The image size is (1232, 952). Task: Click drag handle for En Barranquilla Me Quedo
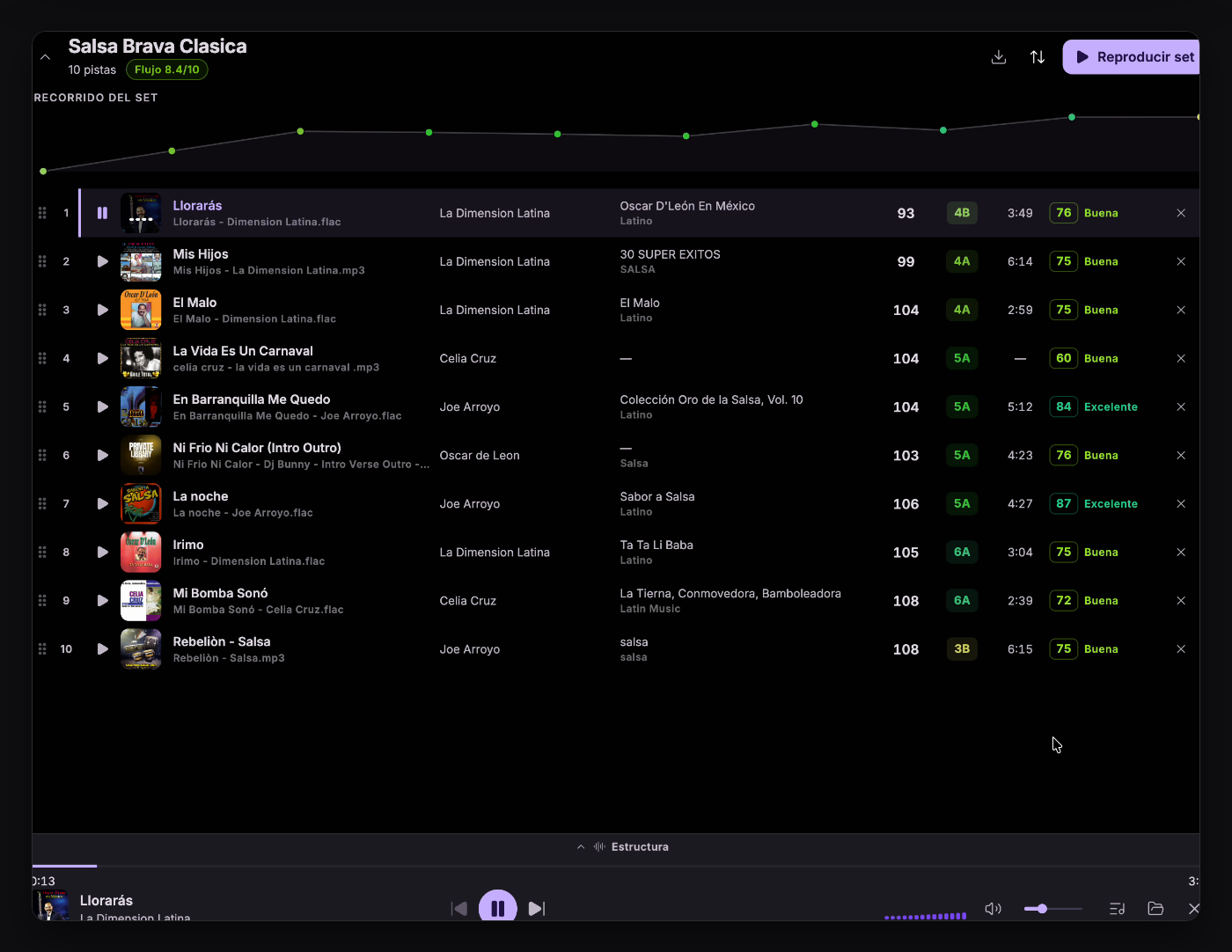[x=42, y=406]
